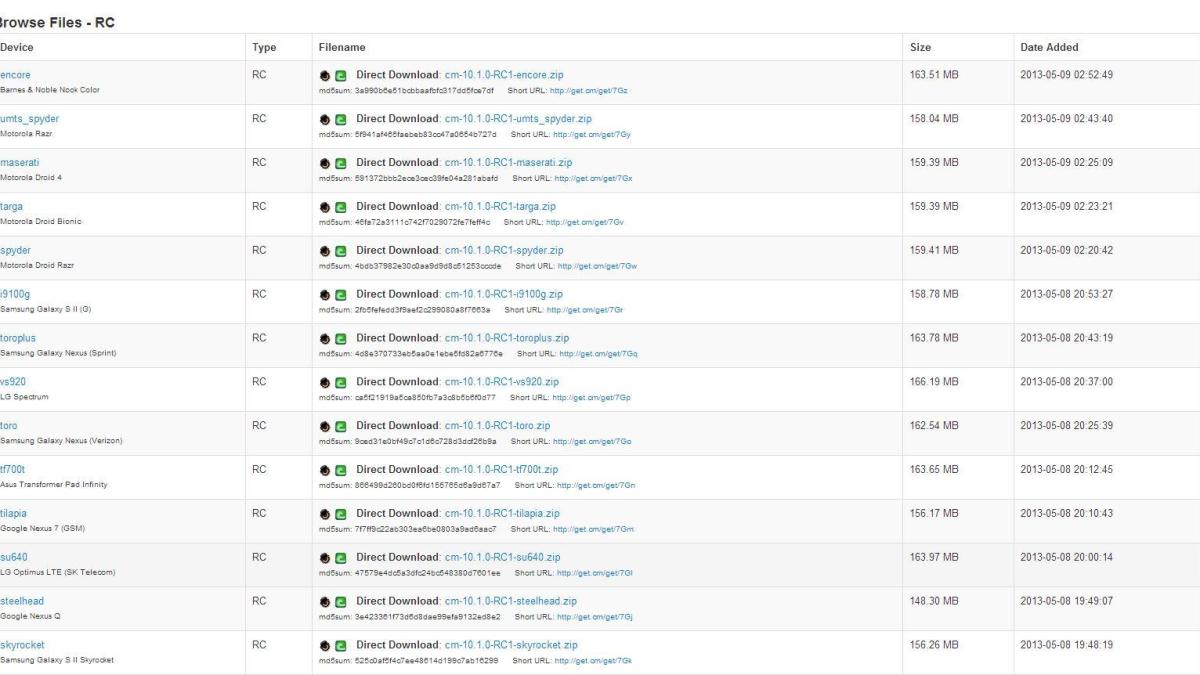Click the black round icon beside targa.zip
This screenshot has width=1200, height=675.
[325, 207]
